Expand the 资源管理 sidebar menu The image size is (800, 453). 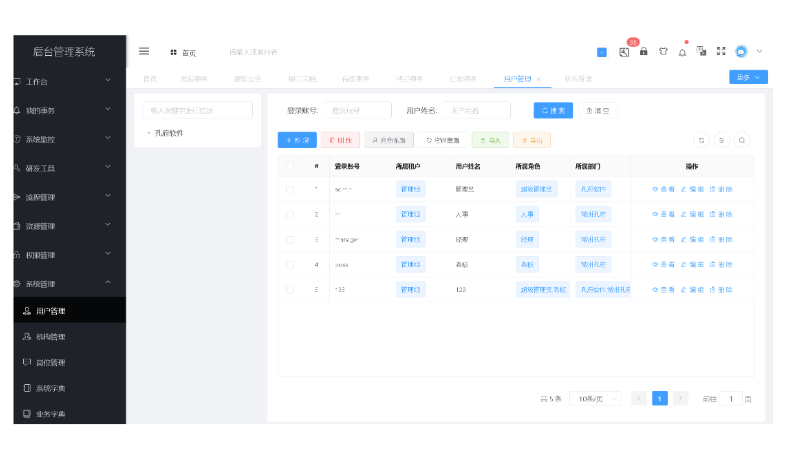click(70, 226)
